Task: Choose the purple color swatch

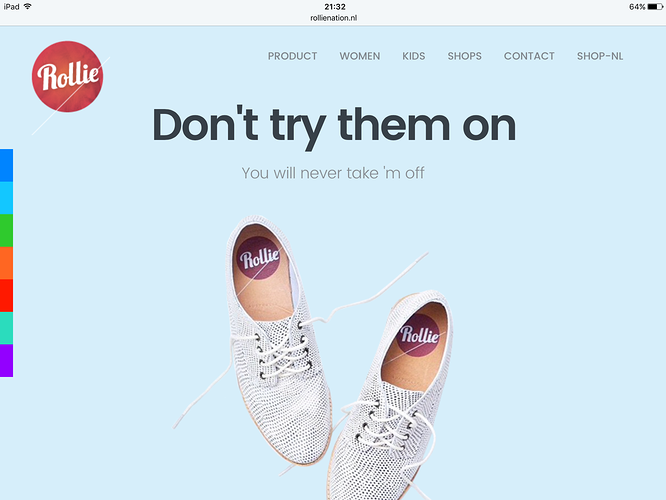Action: click(6, 360)
